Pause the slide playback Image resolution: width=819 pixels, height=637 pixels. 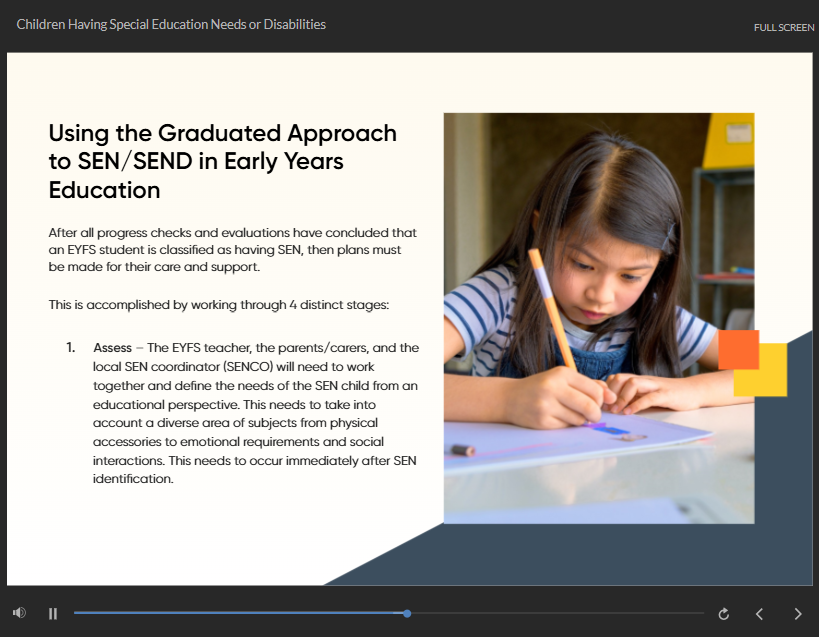click(53, 613)
